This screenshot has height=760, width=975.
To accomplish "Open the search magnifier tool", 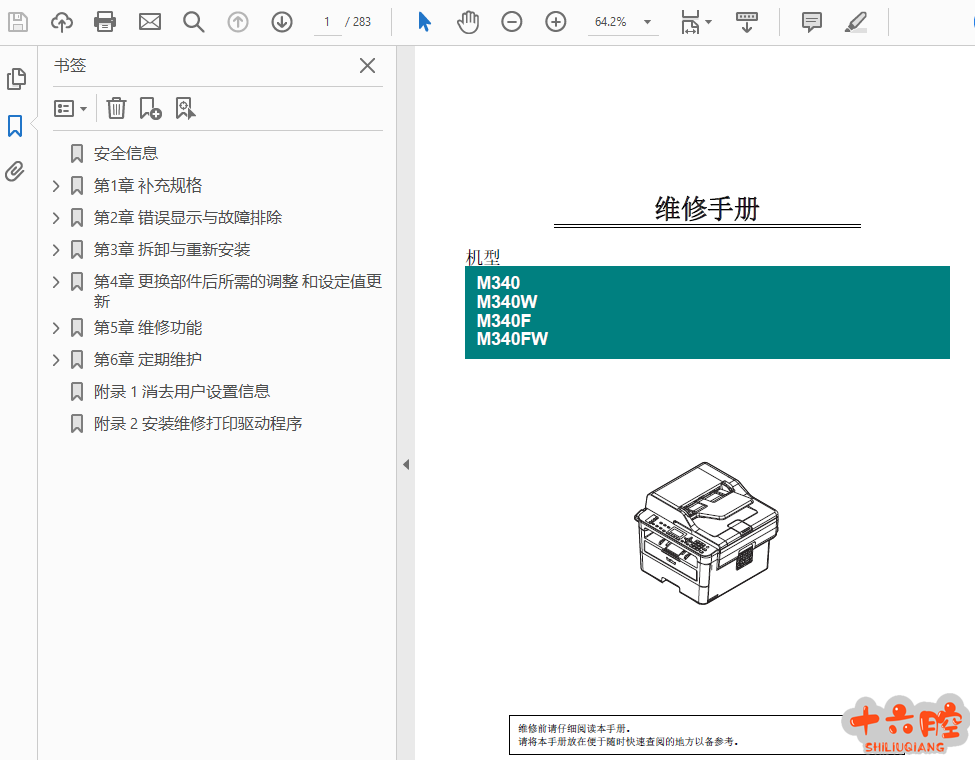I will pyautogui.click(x=194, y=21).
